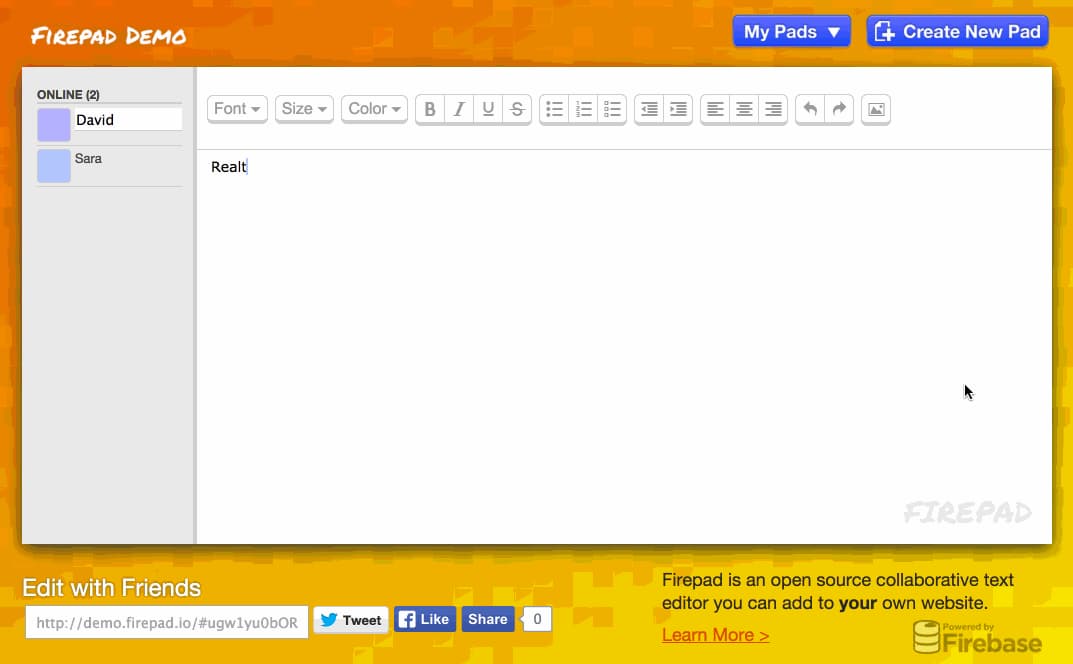Screen dimensions: 1073x664
Task: Click the Facebook Share button
Action: tap(488, 620)
